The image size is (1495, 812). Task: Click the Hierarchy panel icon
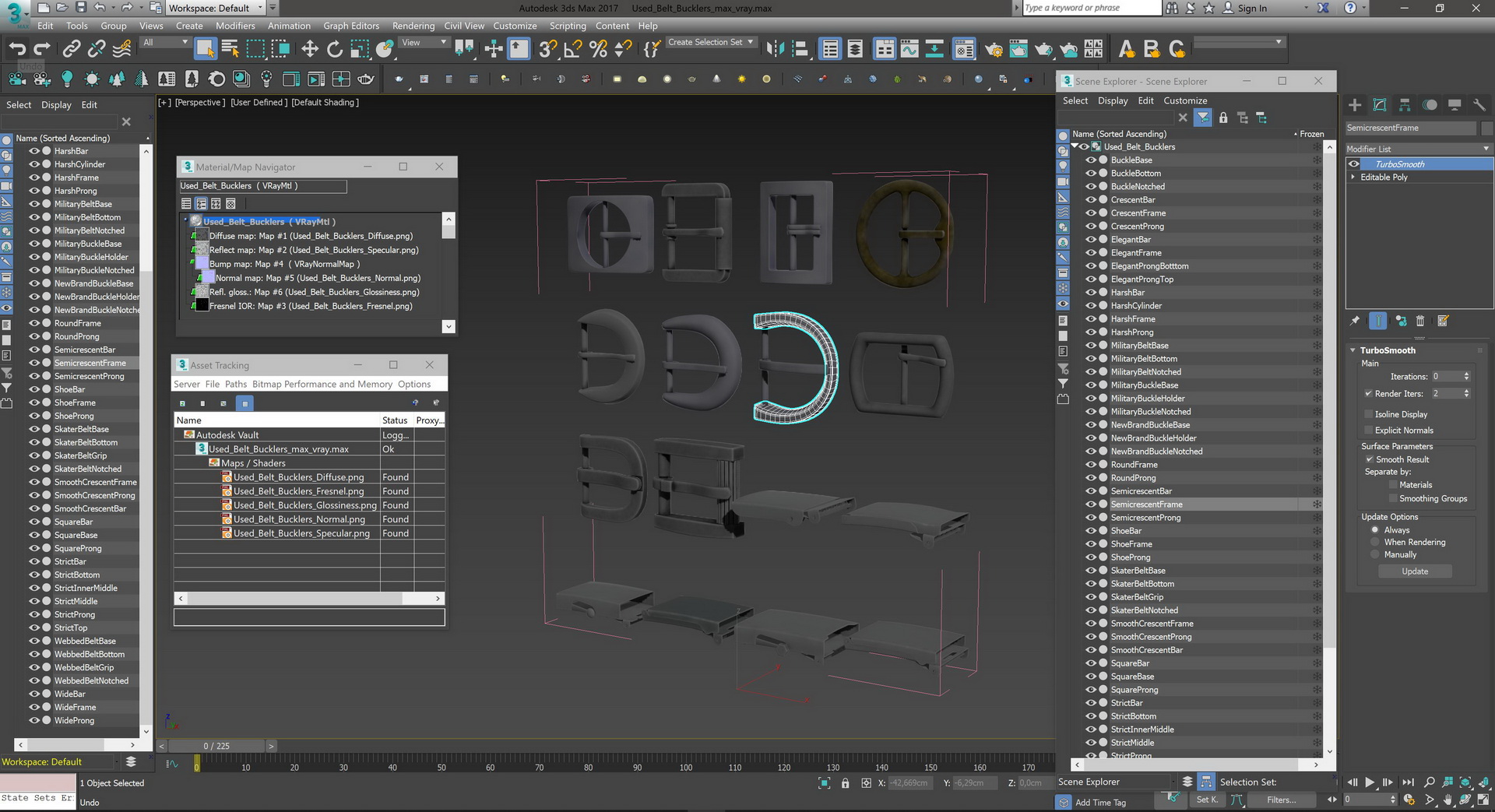1405,104
